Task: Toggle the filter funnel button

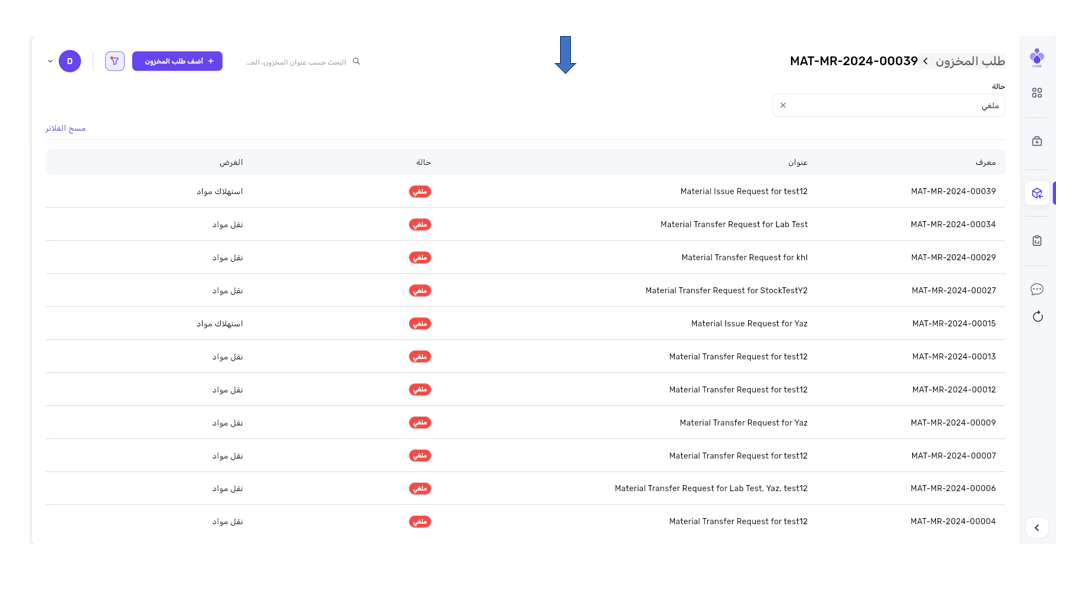Action: pyautogui.click(x=115, y=62)
